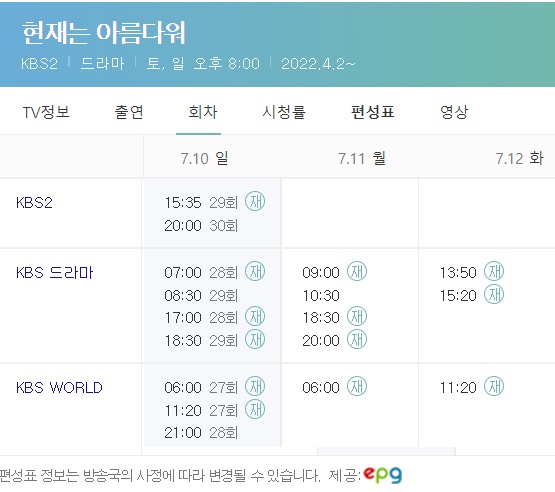Click the rerun icon beside Tuesday 15:20
Viewport: 555px width, 492px height.
(x=494, y=294)
